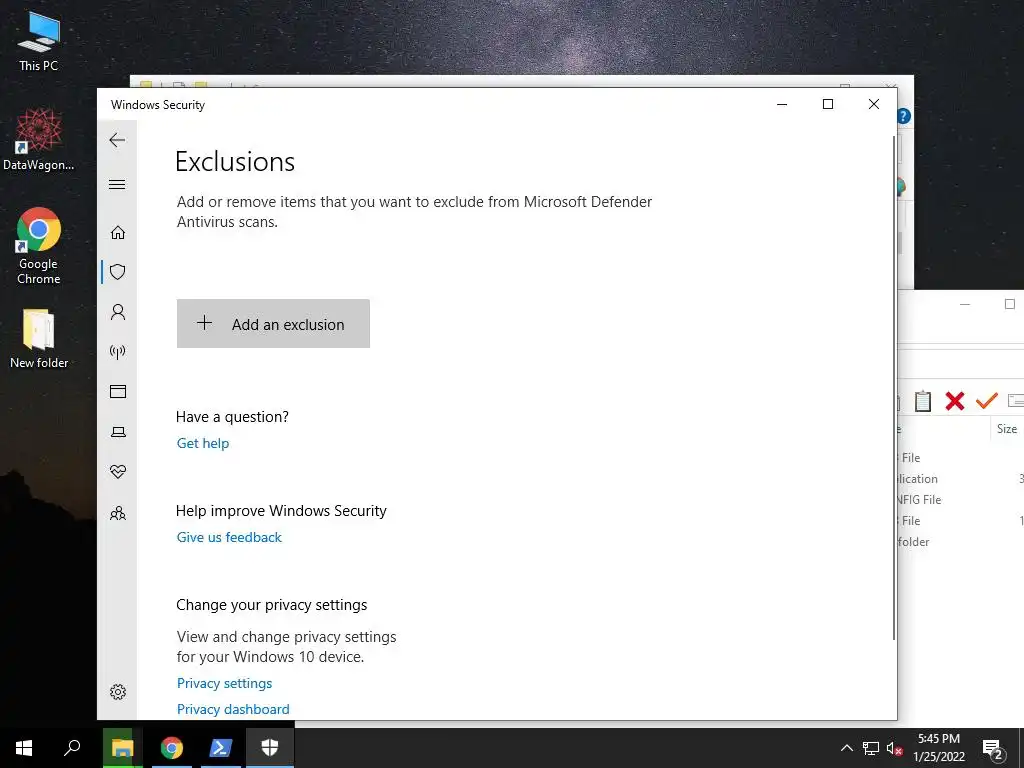Open the Home section in the sidebar

point(118,232)
